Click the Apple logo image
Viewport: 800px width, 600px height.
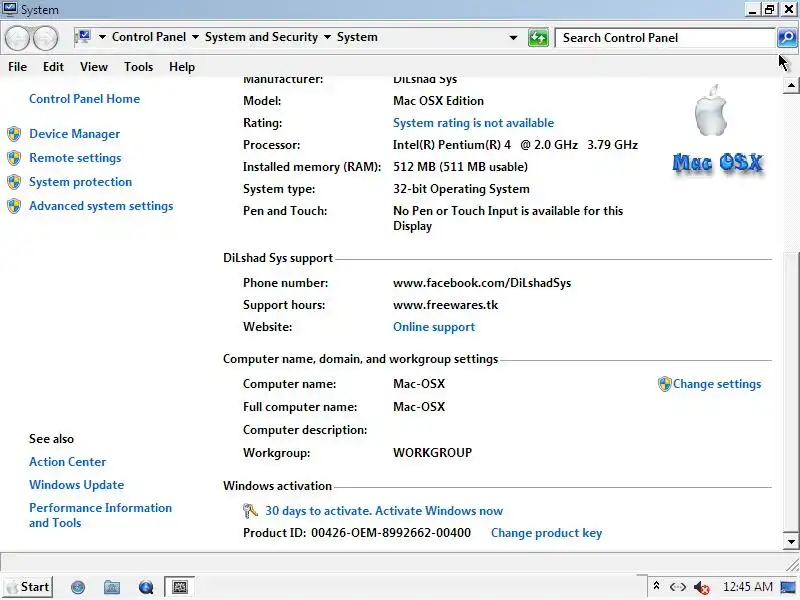click(711, 111)
